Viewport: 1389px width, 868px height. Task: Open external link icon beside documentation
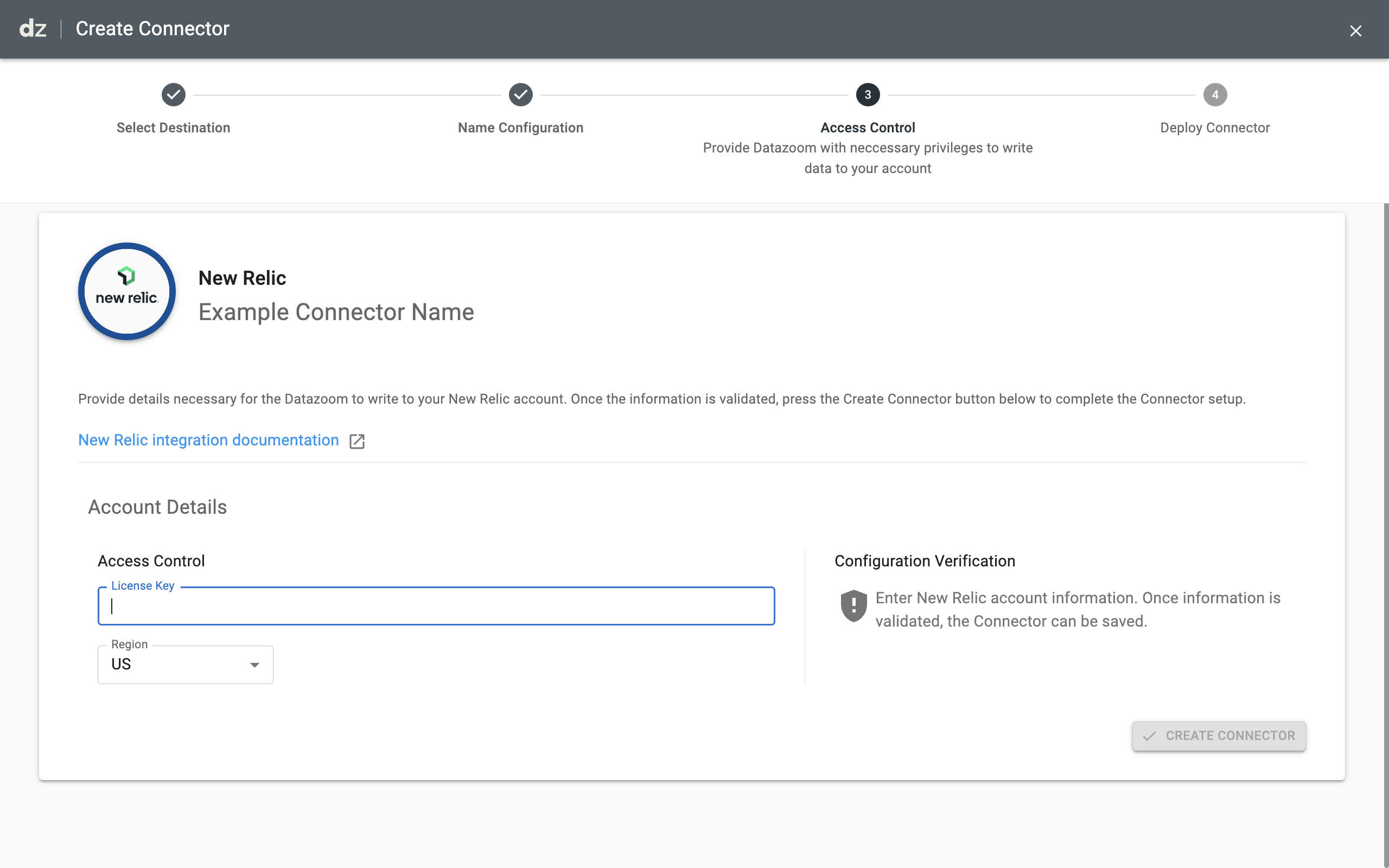tap(357, 441)
